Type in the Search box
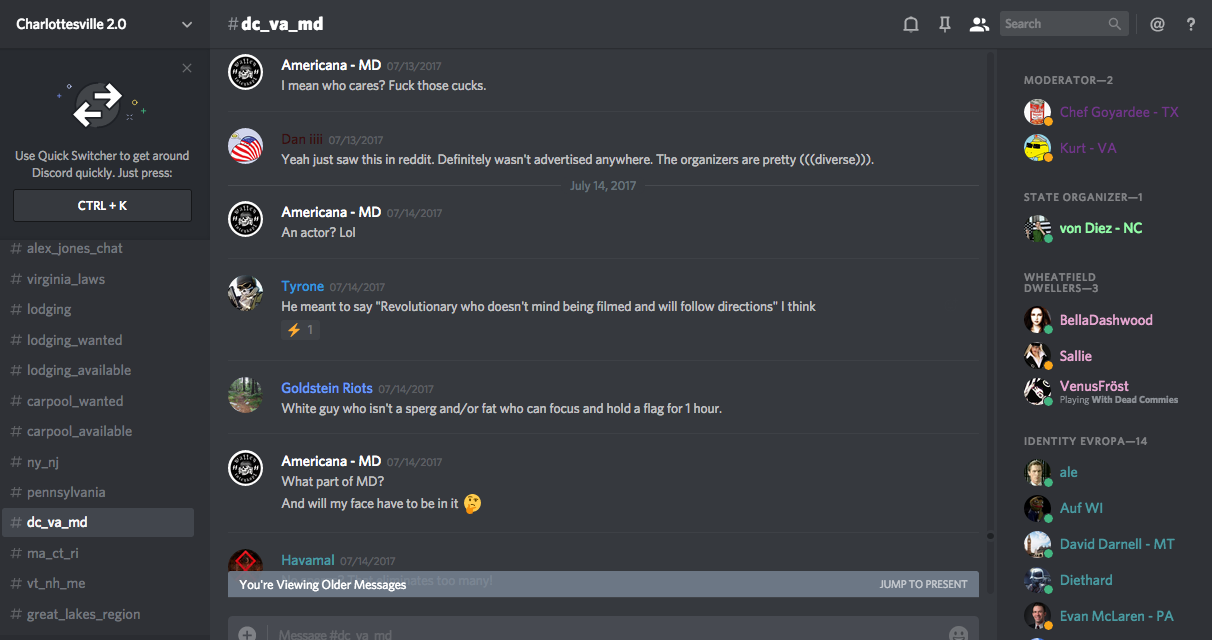This screenshot has width=1212, height=640. click(x=1052, y=24)
